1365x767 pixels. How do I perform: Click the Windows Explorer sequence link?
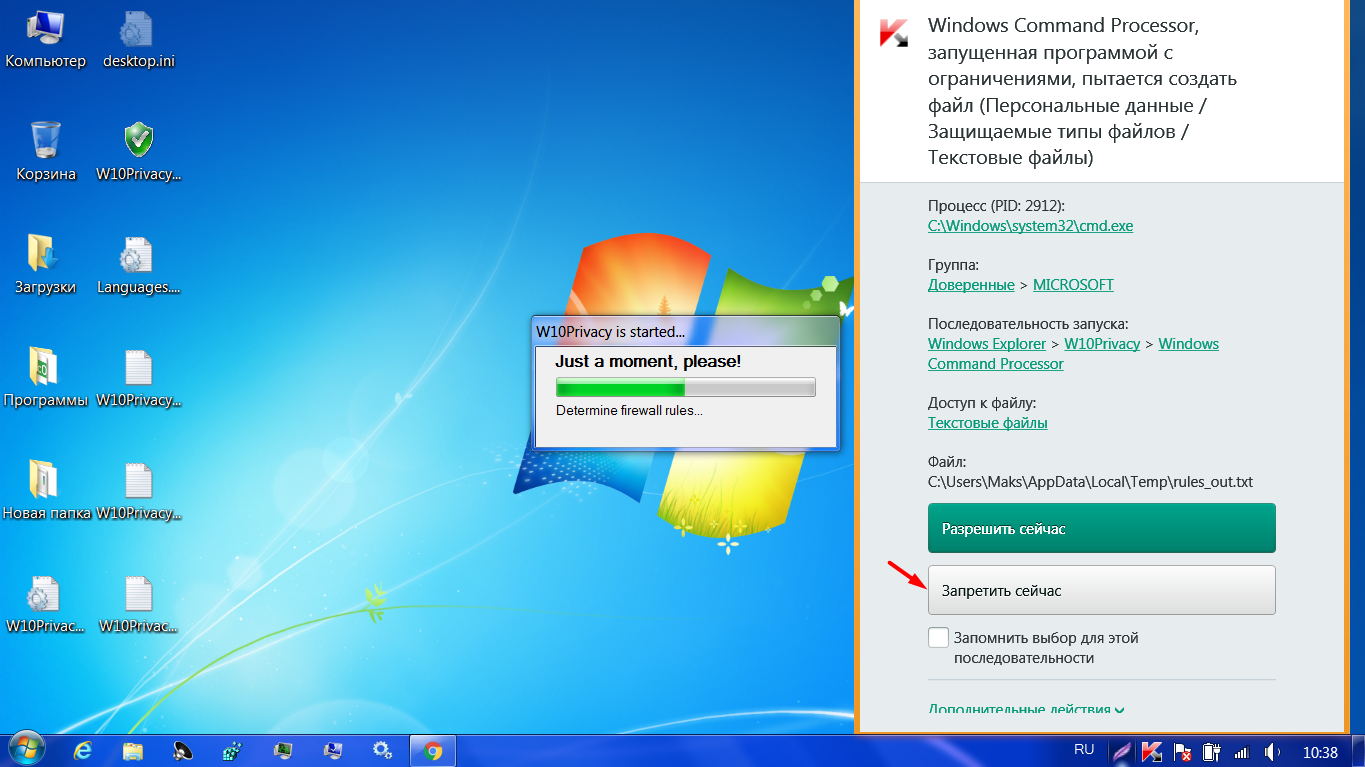pos(987,344)
